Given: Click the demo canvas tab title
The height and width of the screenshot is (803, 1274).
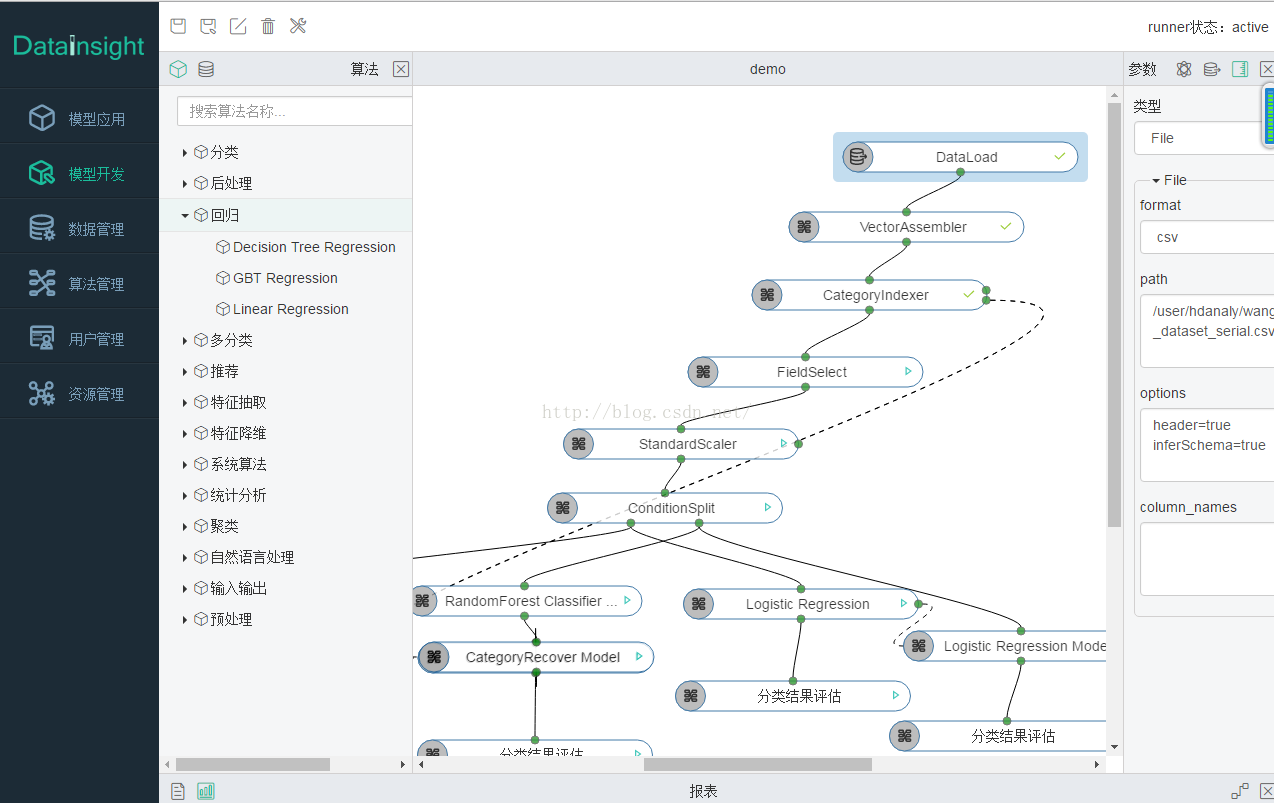Looking at the screenshot, I should pyautogui.click(x=768, y=69).
